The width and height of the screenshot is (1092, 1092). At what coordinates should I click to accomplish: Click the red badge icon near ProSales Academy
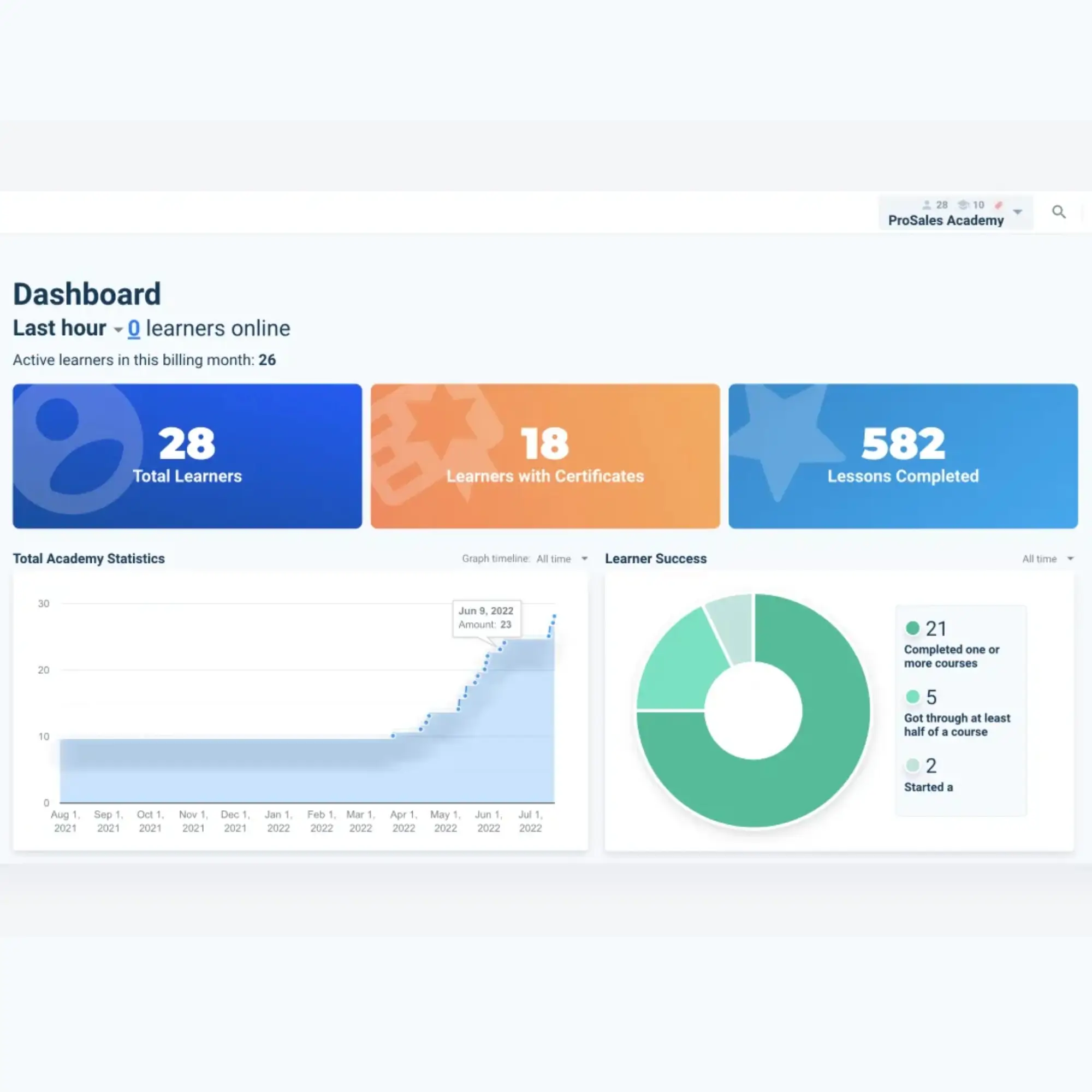[x=999, y=205]
